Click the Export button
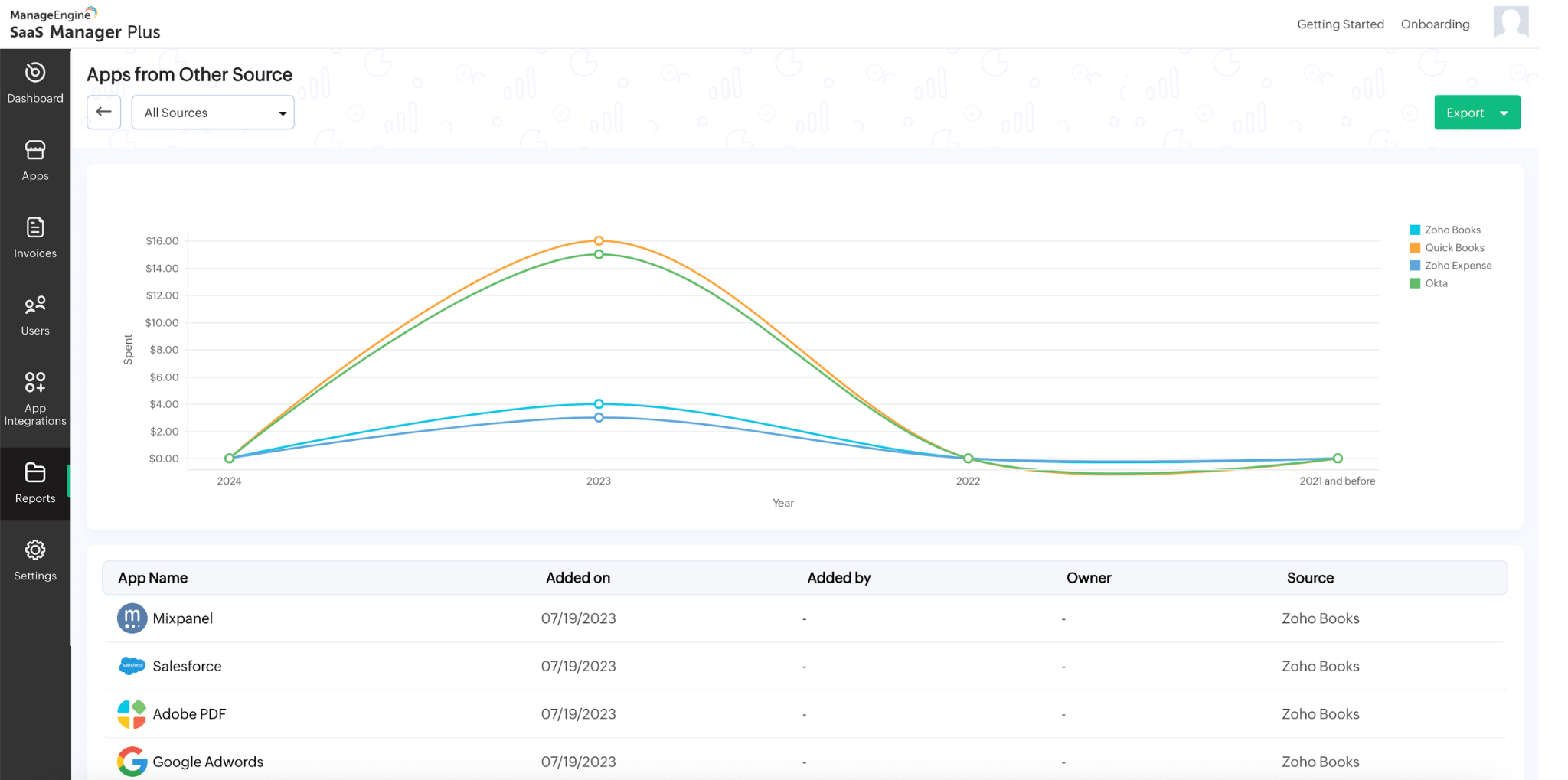The width and height of the screenshot is (1568, 780). [x=1465, y=112]
